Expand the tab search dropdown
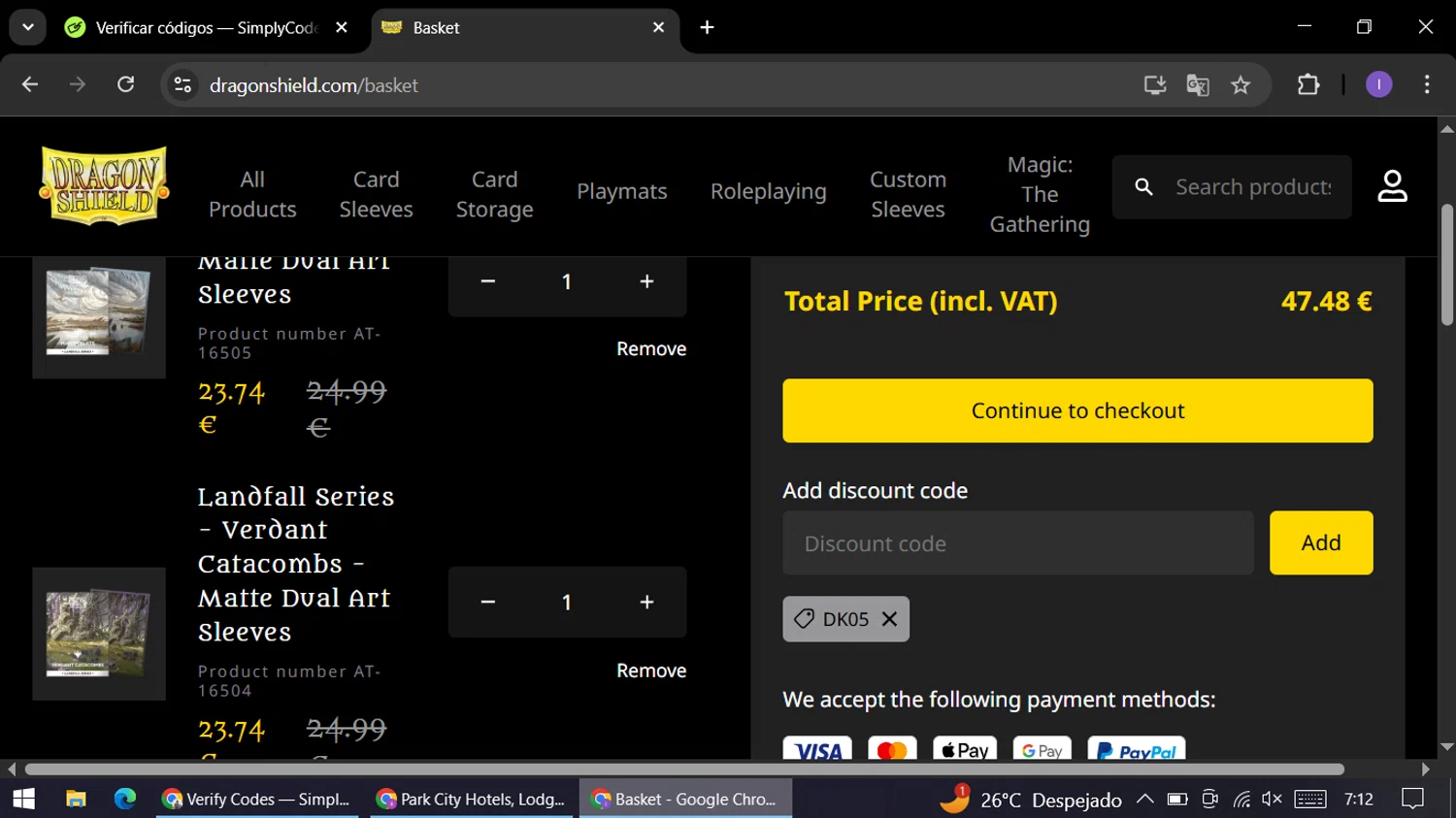 (28, 27)
